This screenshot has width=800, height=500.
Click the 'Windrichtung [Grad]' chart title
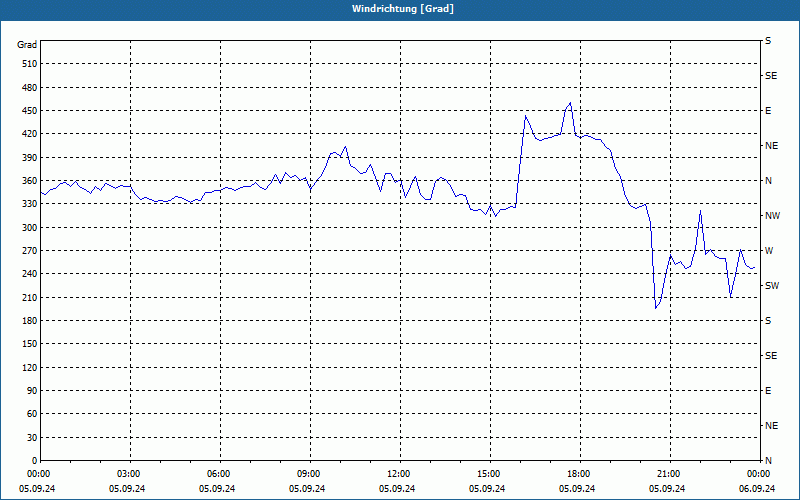point(403,9)
